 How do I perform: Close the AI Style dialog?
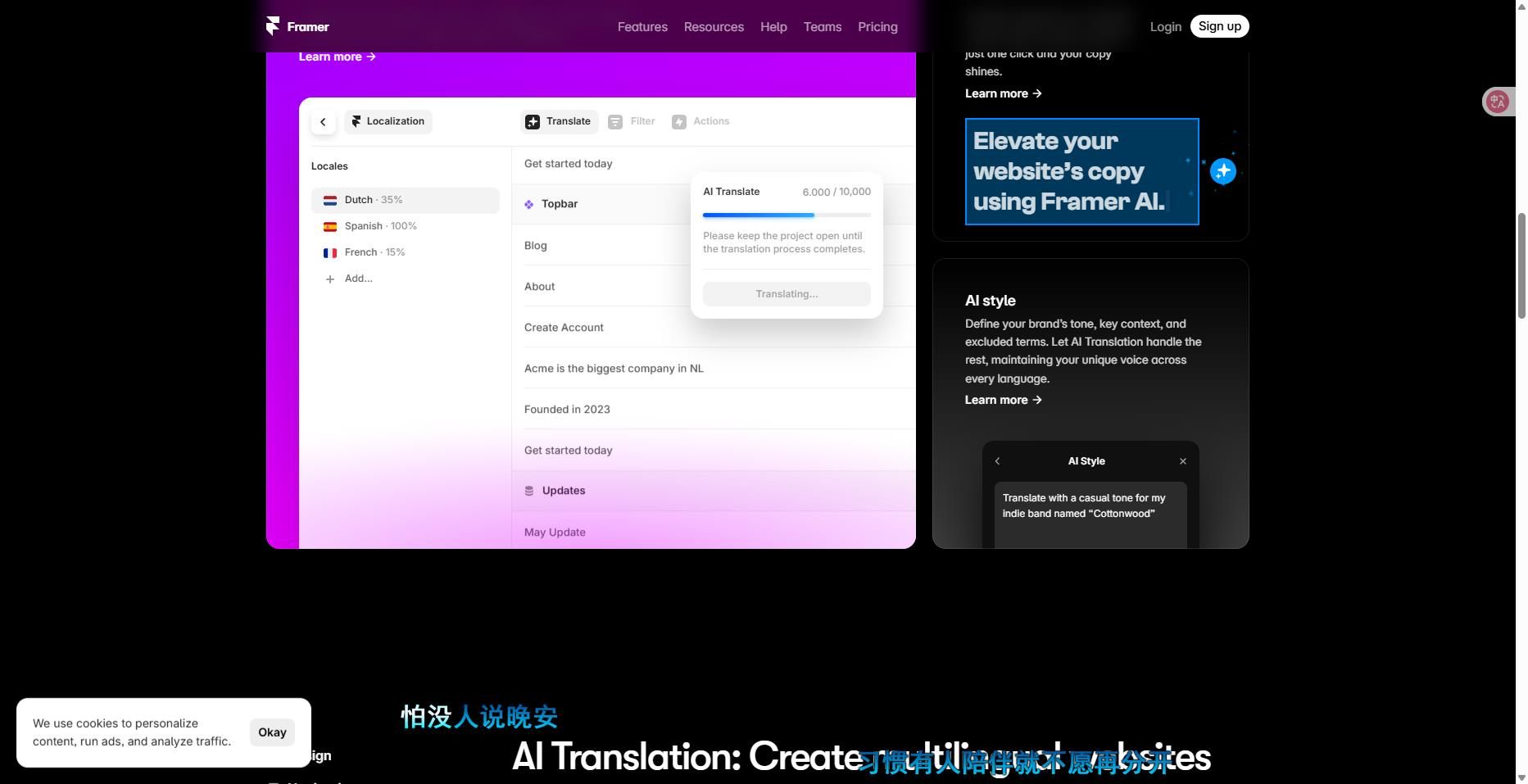point(1182,461)
